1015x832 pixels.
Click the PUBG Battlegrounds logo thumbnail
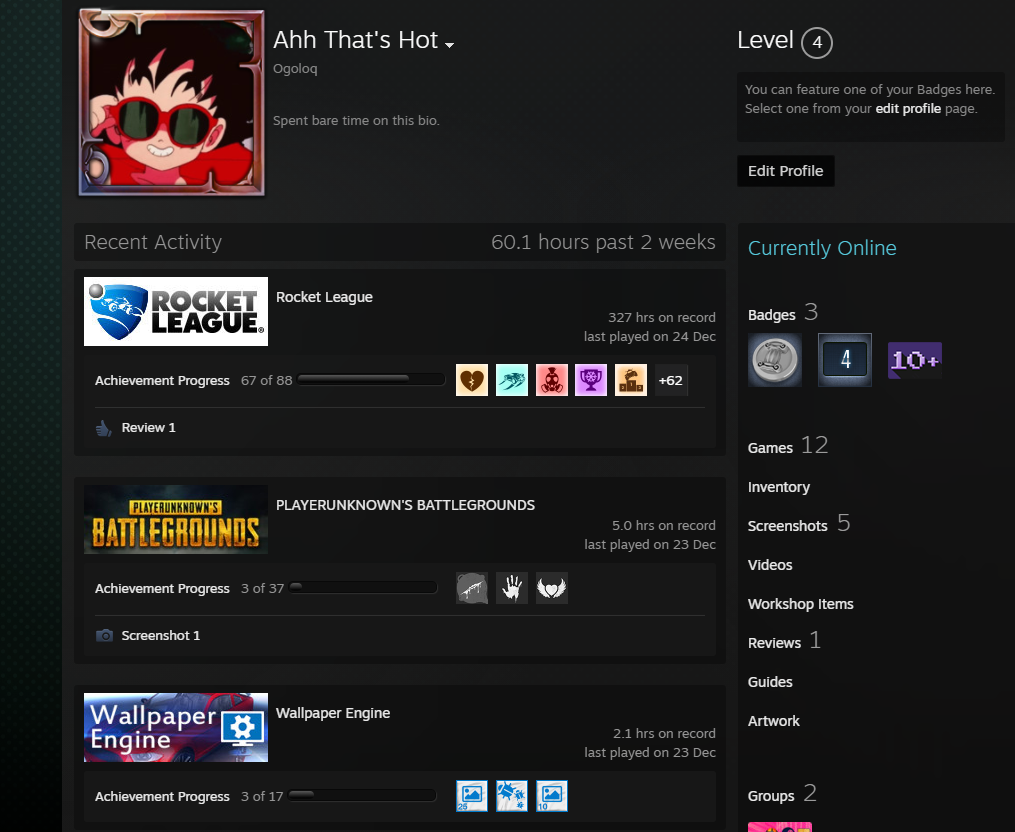(x=176, y=519)
